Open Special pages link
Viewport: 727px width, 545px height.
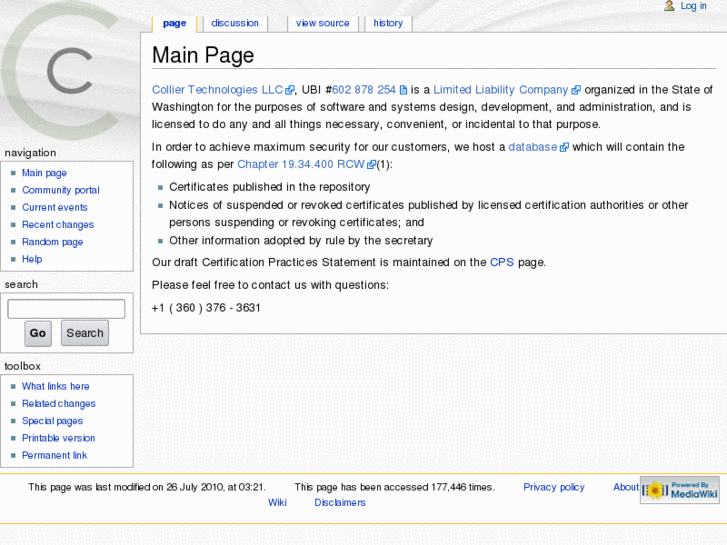pos(52,421)
